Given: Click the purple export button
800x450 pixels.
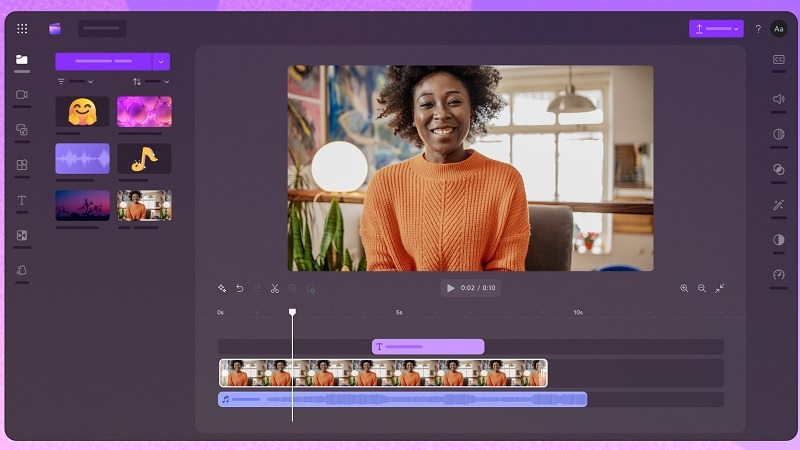Looking at the screenshot, I should coord(716,29).
